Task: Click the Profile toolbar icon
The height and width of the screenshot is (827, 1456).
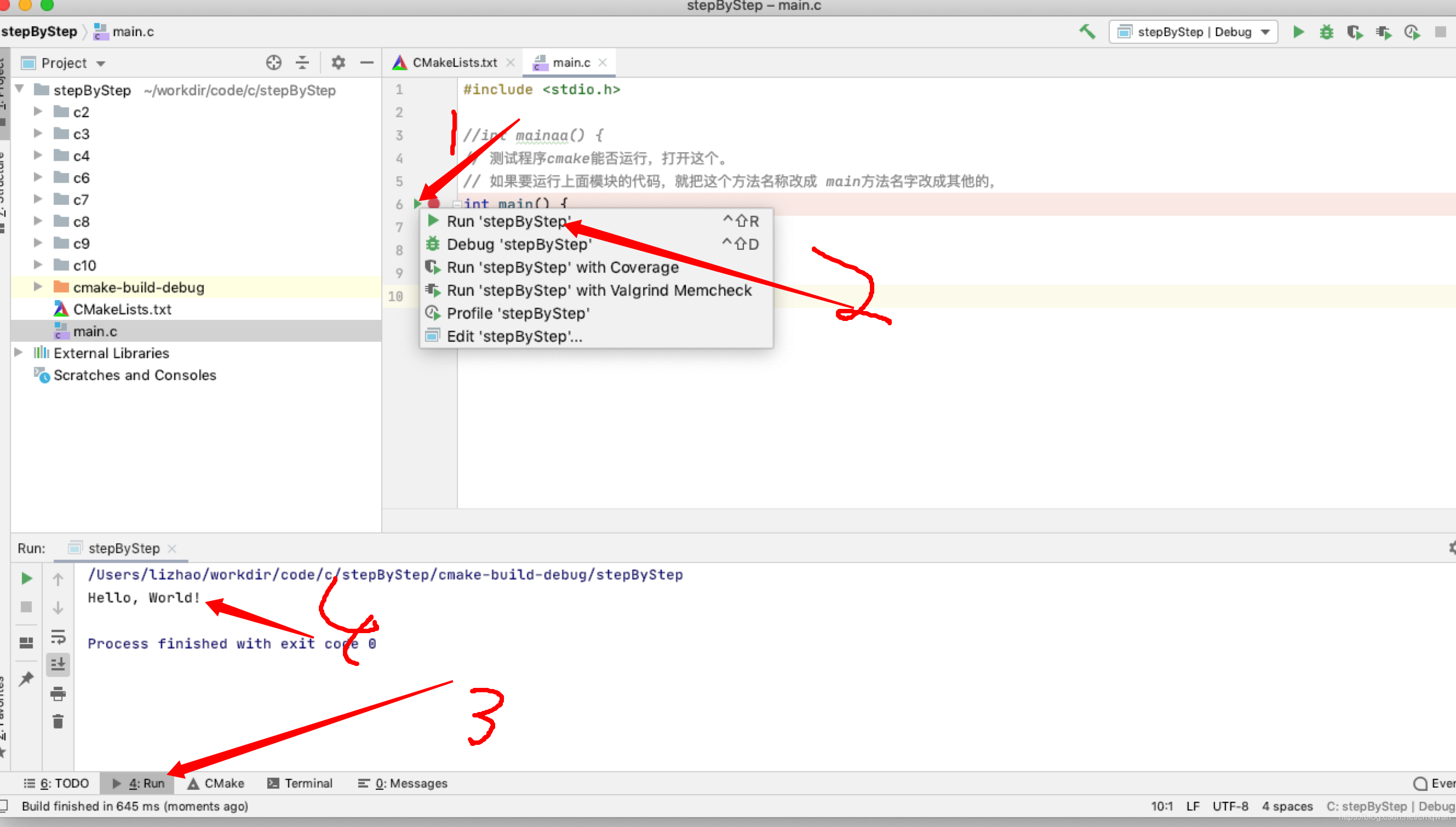Action: point(1412,32)
